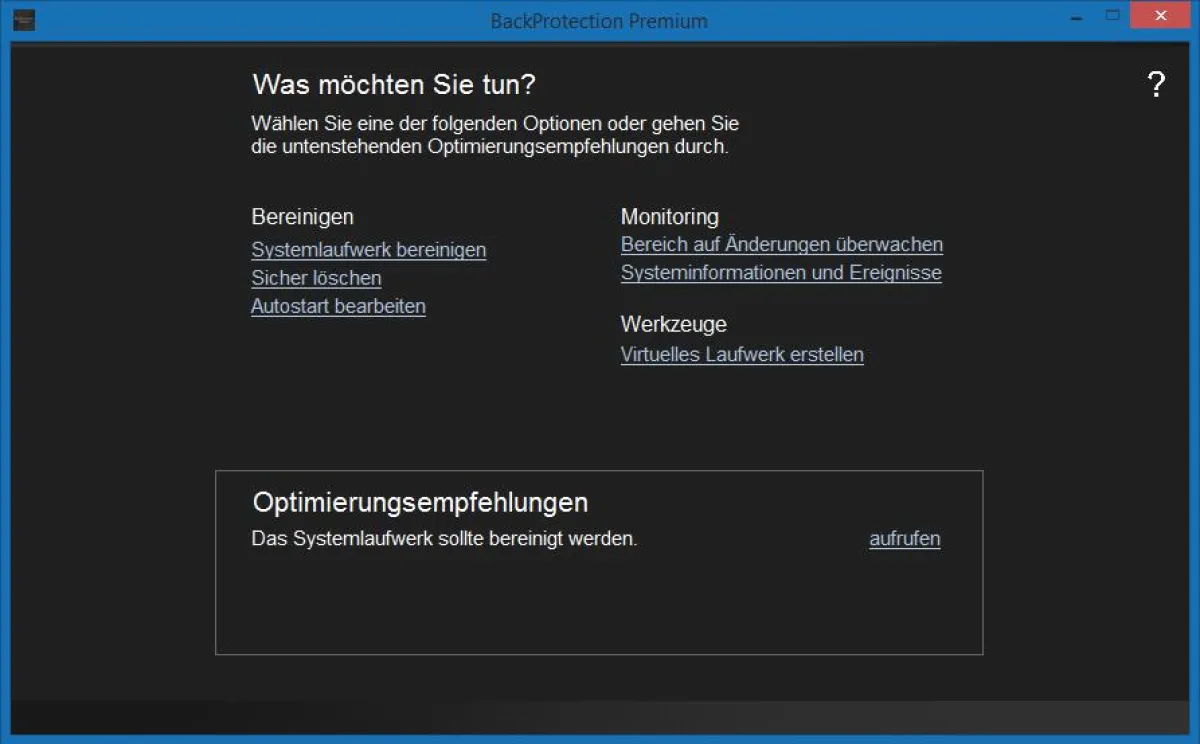
Task: Click the Monitoring section heading
Action: pos(670,216)
